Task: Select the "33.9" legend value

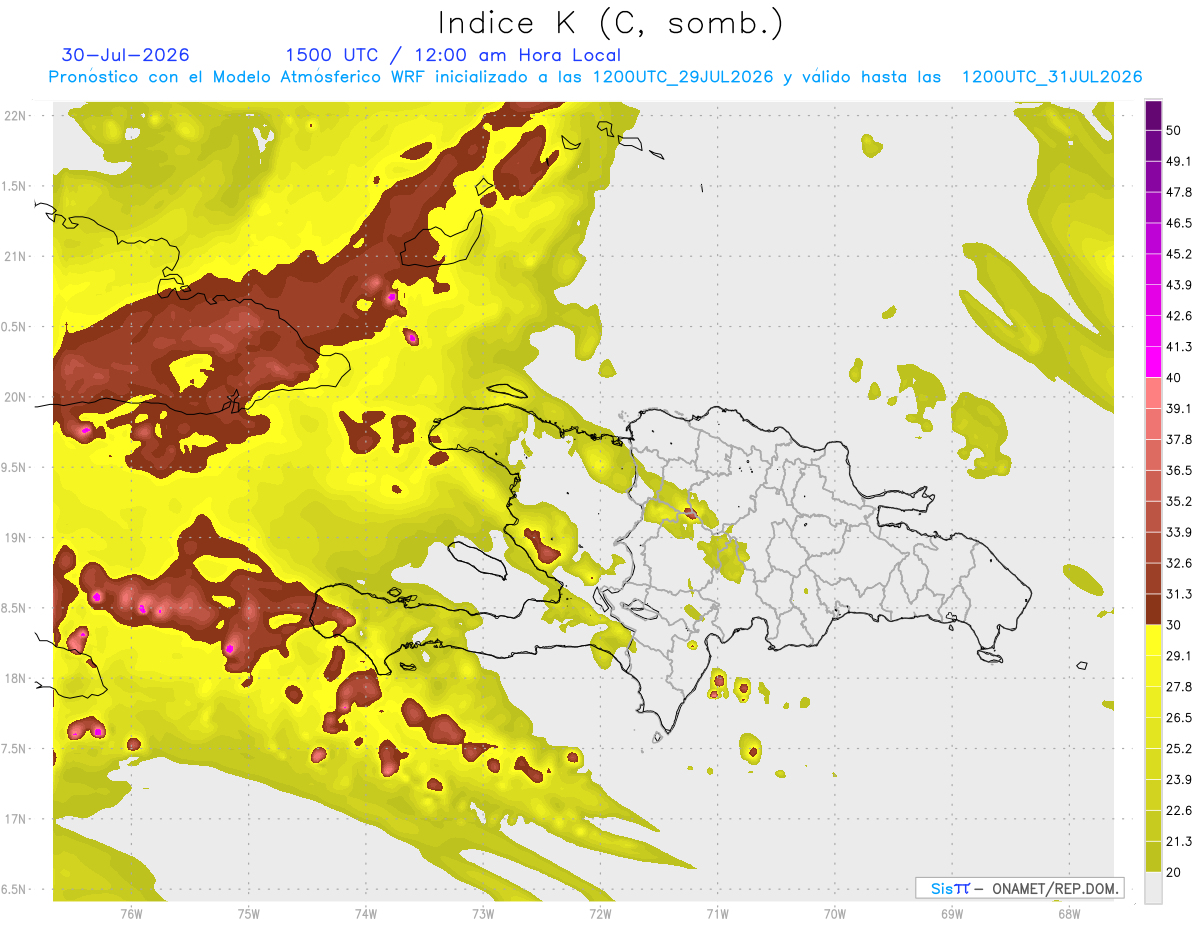Action: pyautogui.click(x=1179, y=532)
